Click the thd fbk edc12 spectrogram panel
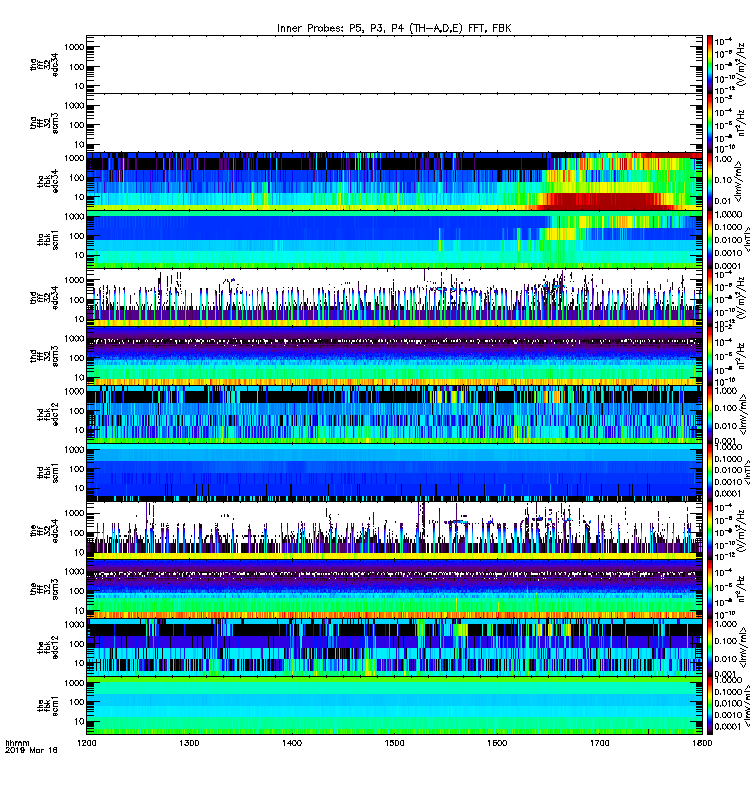The width and height of the screenshot is (750, 800). 394,414
